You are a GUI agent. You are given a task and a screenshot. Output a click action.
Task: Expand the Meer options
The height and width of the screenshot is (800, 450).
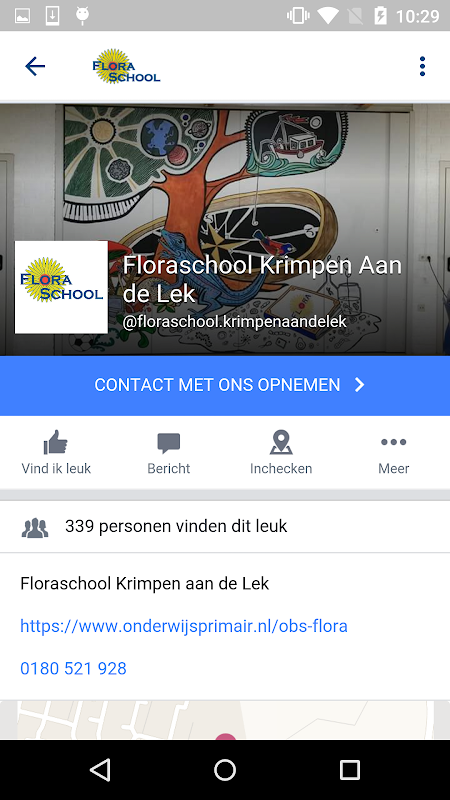tap(393, 453)
